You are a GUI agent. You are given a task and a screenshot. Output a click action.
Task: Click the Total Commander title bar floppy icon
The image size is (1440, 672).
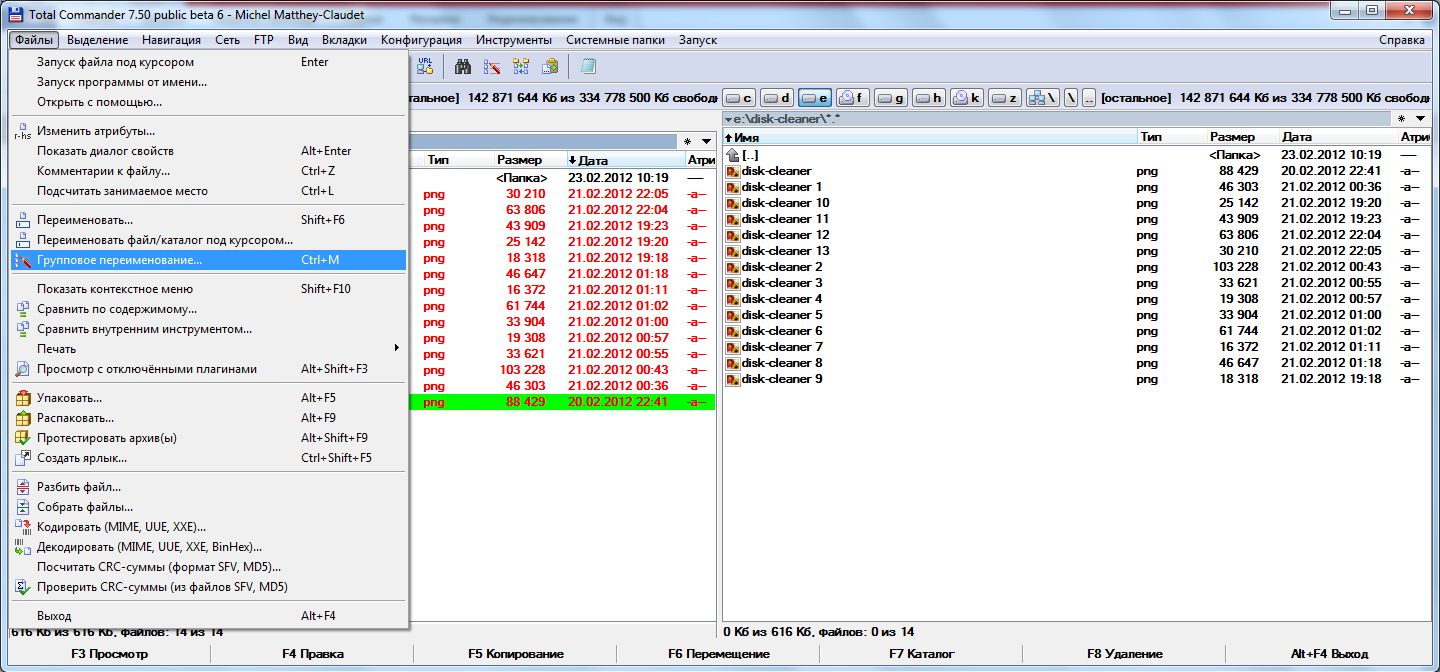point(15,13)
